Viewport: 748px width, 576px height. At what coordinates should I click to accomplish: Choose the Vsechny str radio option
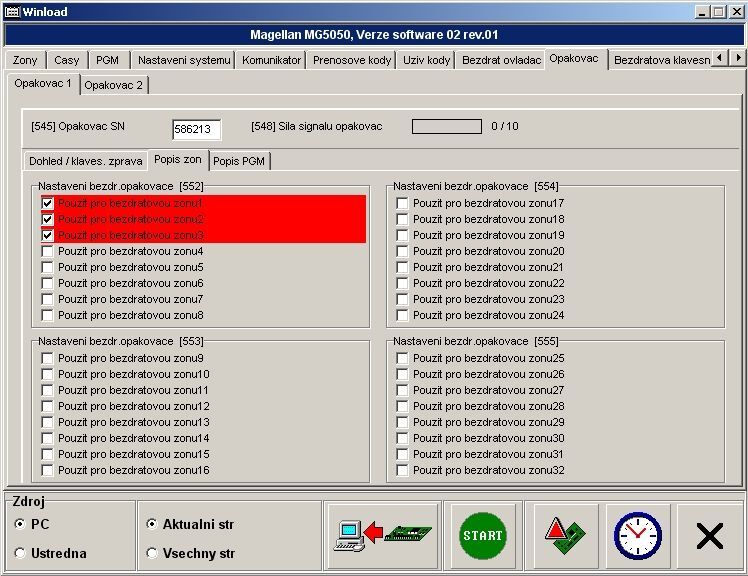click(152, 553)
